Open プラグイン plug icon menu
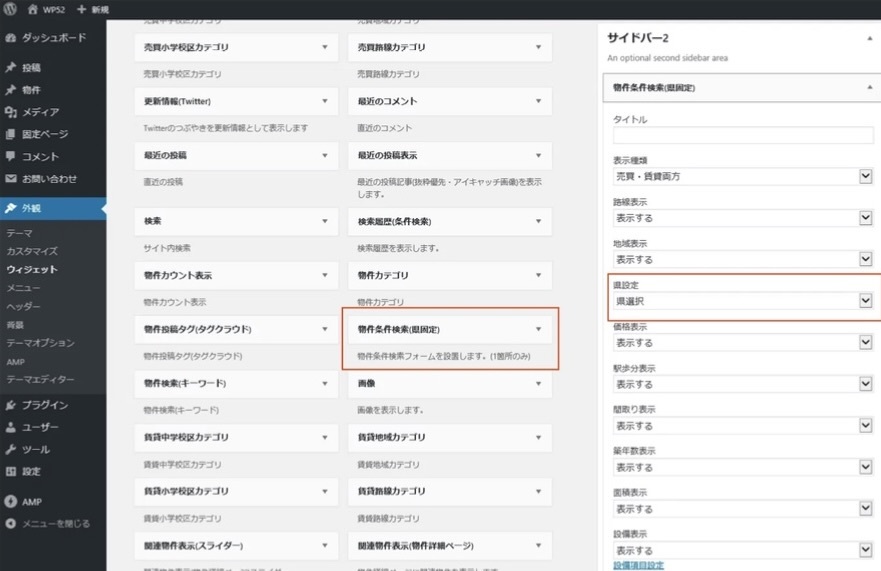Screen dimensions: 881x571 click(x=11, y=405)
